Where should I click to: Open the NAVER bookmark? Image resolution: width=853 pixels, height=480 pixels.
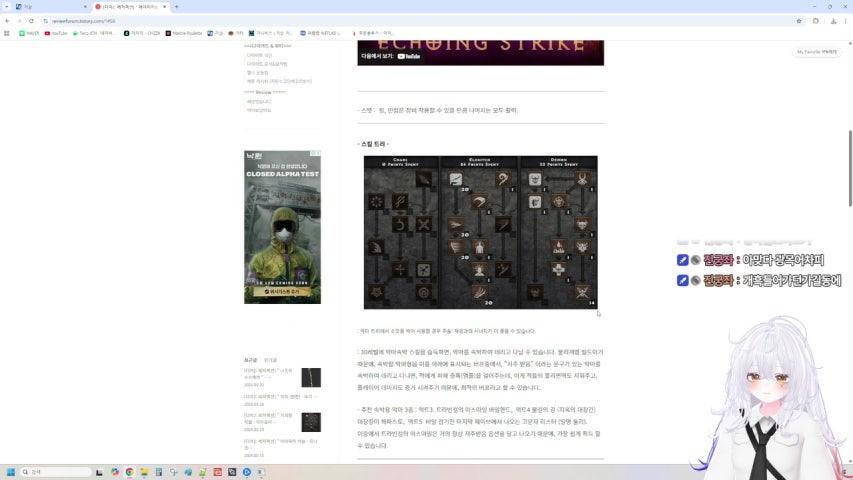(x=29, y=33)
